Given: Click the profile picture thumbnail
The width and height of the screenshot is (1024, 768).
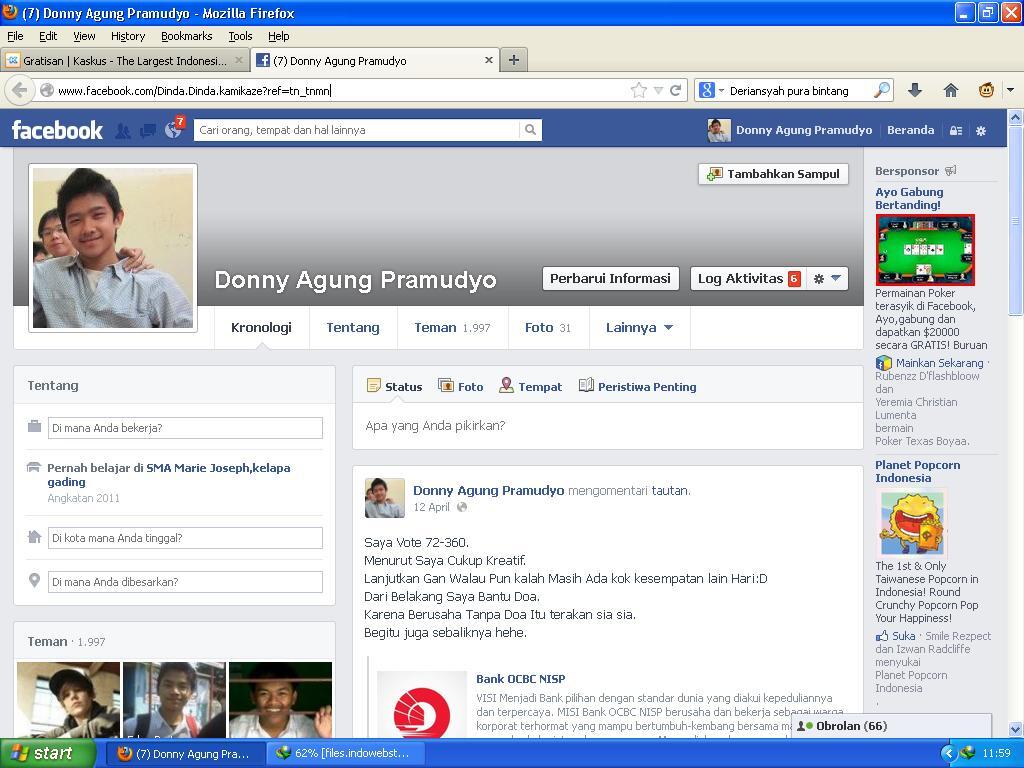Looking at the screenshot, I should [113, 248].
